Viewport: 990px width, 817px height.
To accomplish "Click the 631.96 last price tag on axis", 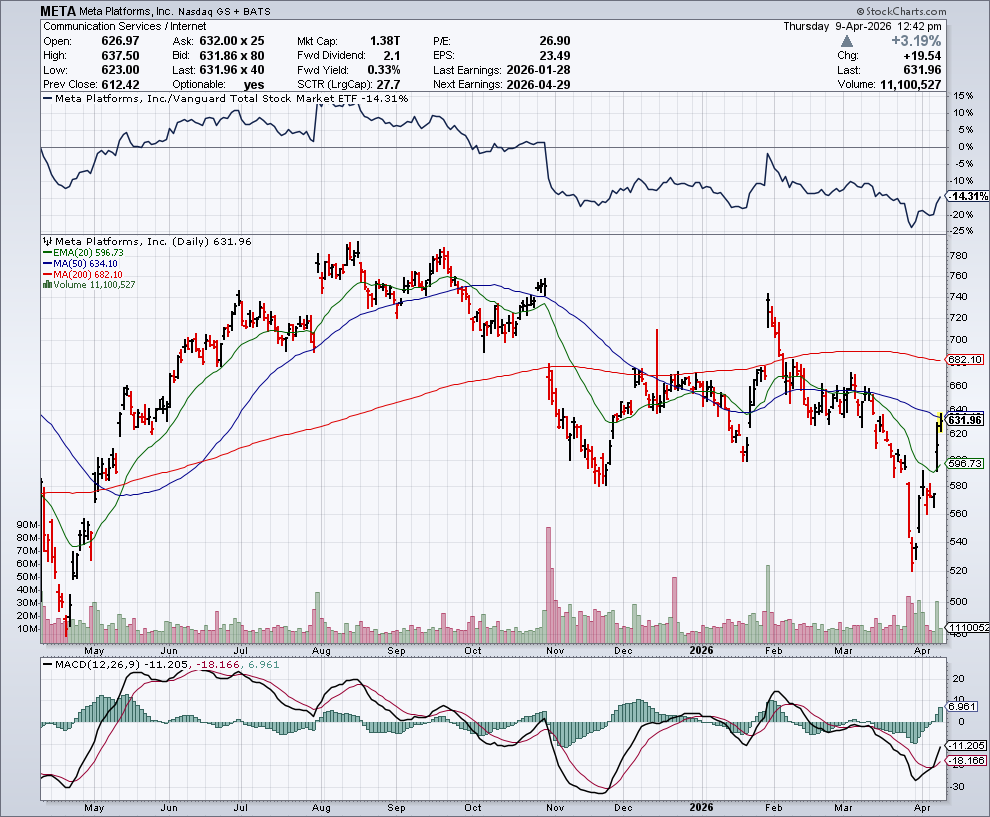I will [963, 419].
